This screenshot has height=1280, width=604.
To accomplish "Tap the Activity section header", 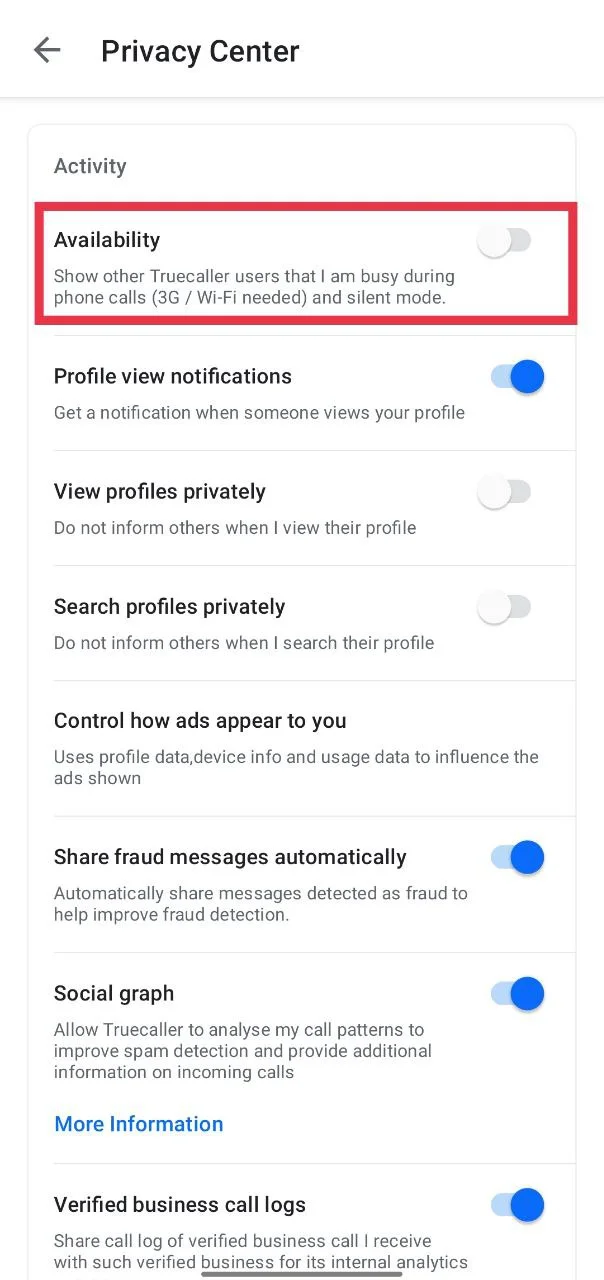I will pyautogui.click(x=90, y=166).
